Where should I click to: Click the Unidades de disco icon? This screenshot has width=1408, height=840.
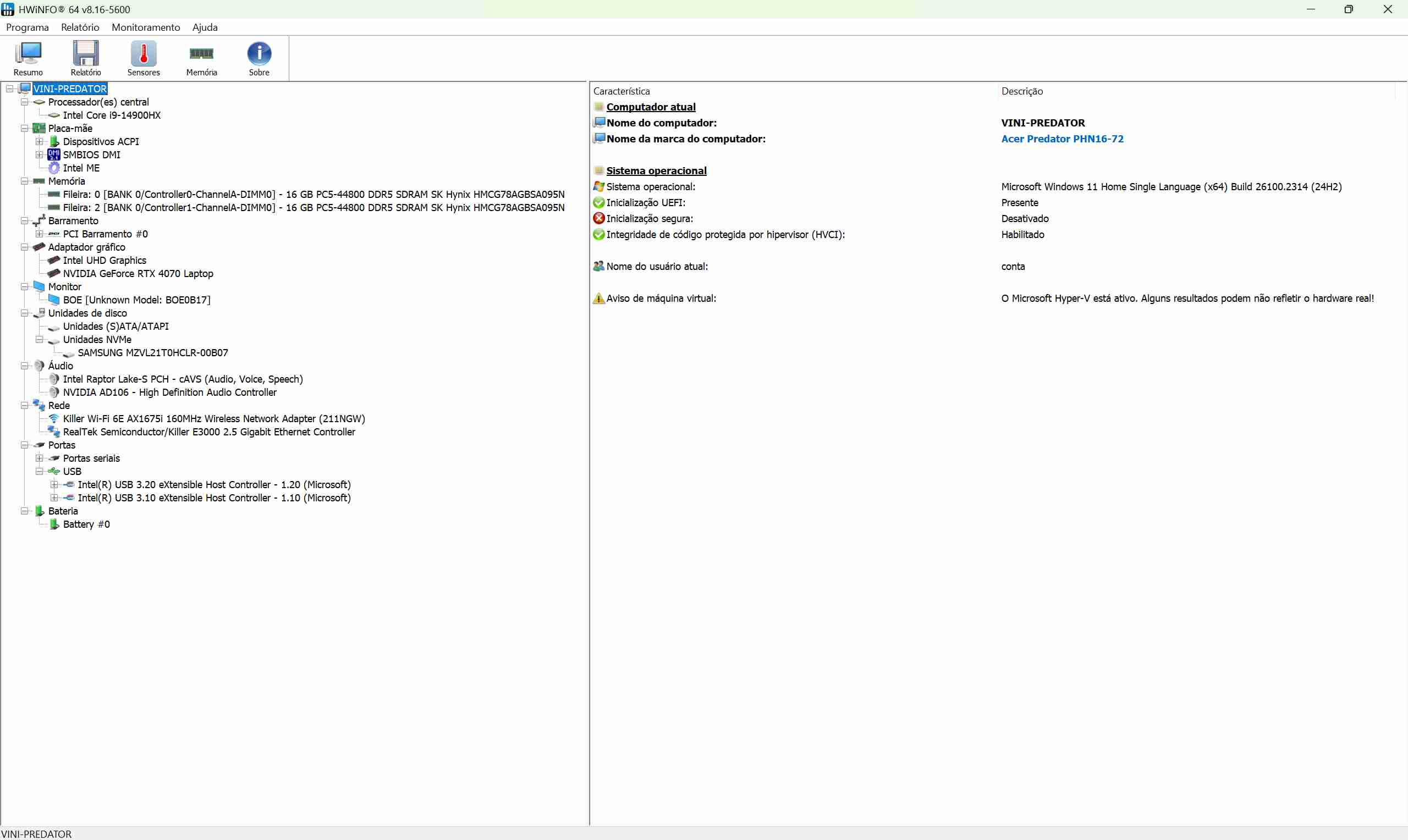click(39, 313)
